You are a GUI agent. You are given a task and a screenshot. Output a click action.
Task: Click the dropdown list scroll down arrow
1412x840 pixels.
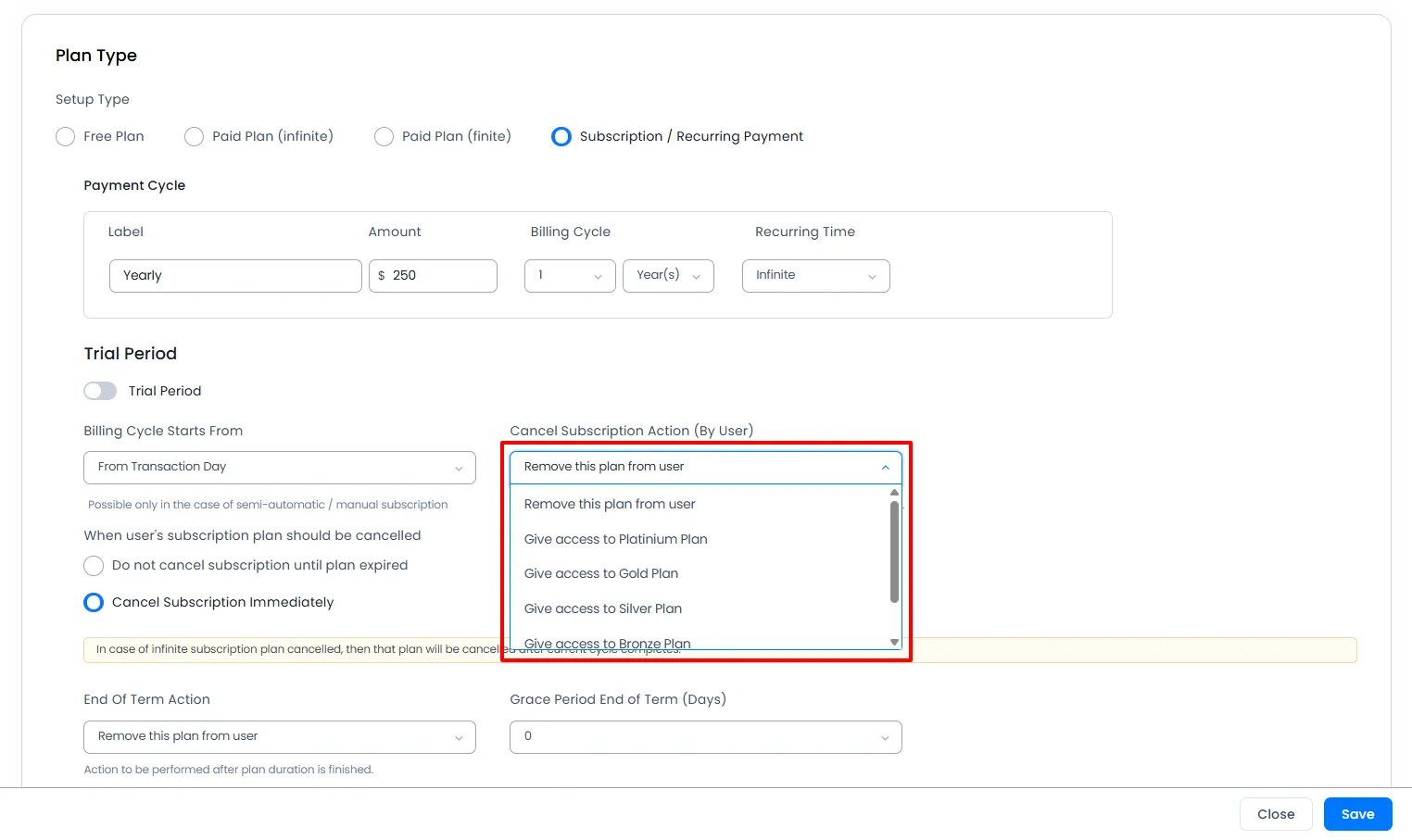pyautogui.click(x=894, y=642)
